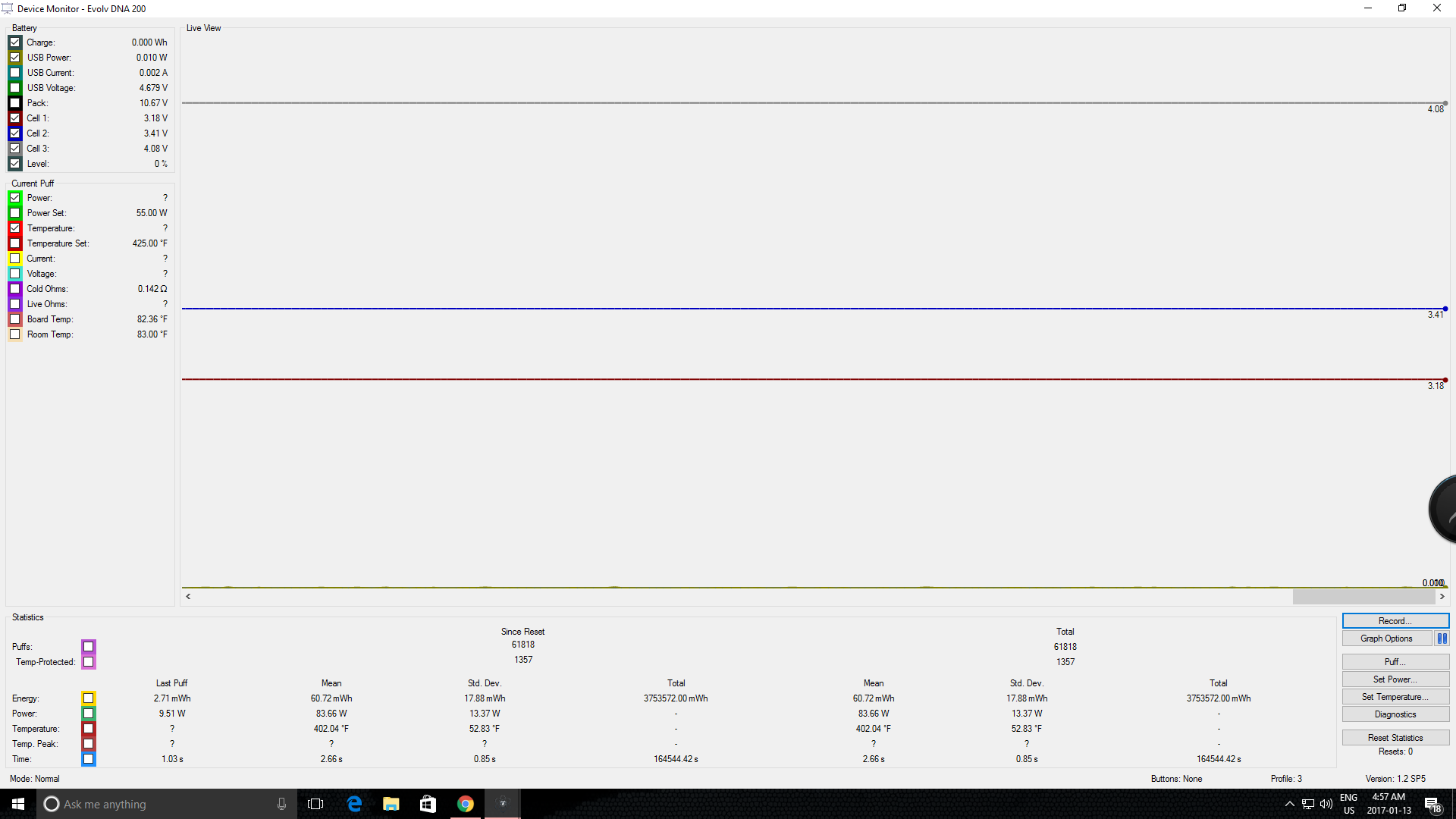Open Windows Store from taskbar
This screenshot has width=1456, height=819.
click(x=428, y=804)
